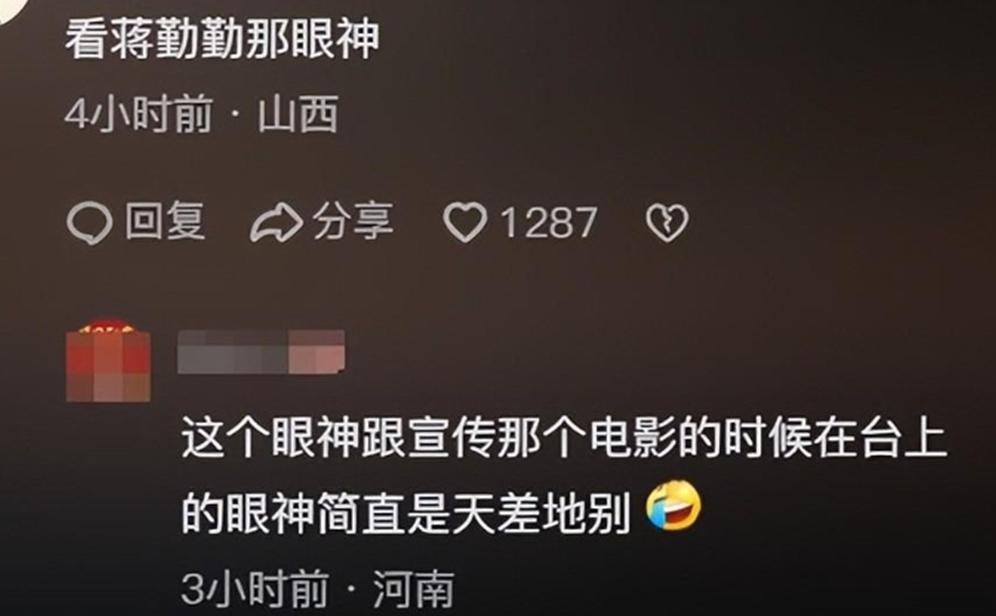Open the replier's blurred gray username
Viewport: 996px width, 616px height.
point(234,351)
